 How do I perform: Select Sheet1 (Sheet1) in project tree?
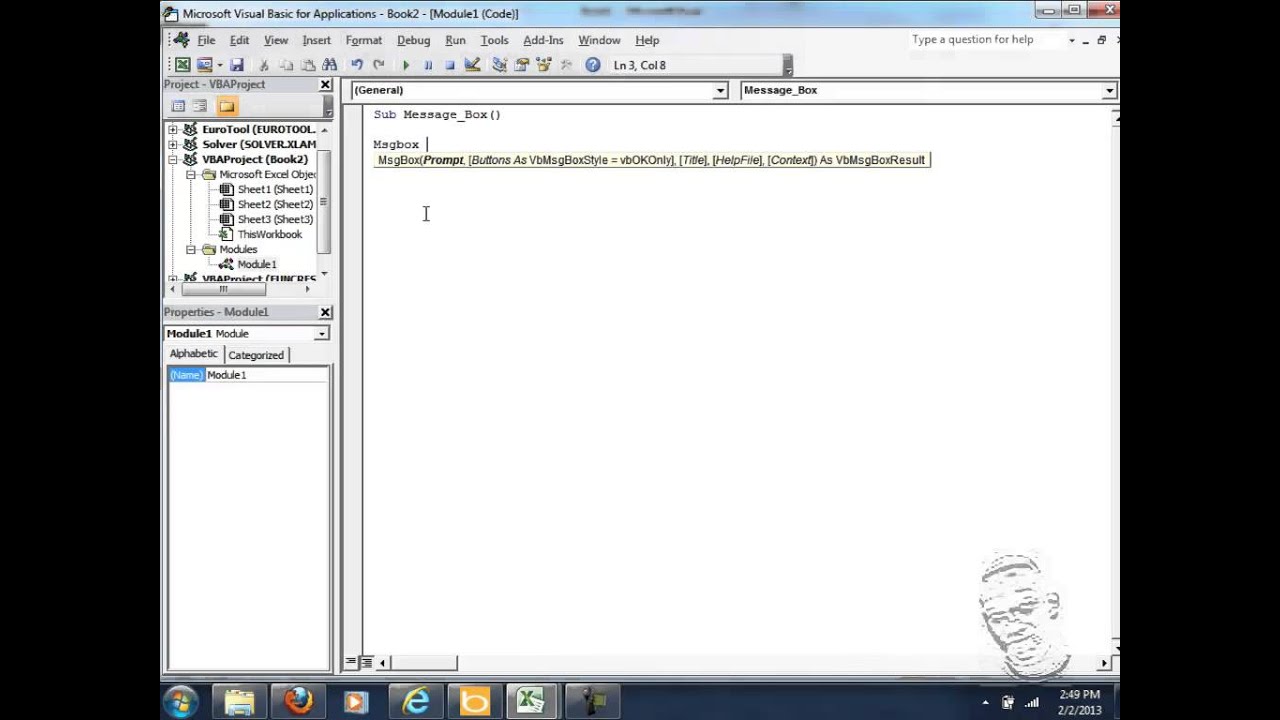click(x=275, y=189)
